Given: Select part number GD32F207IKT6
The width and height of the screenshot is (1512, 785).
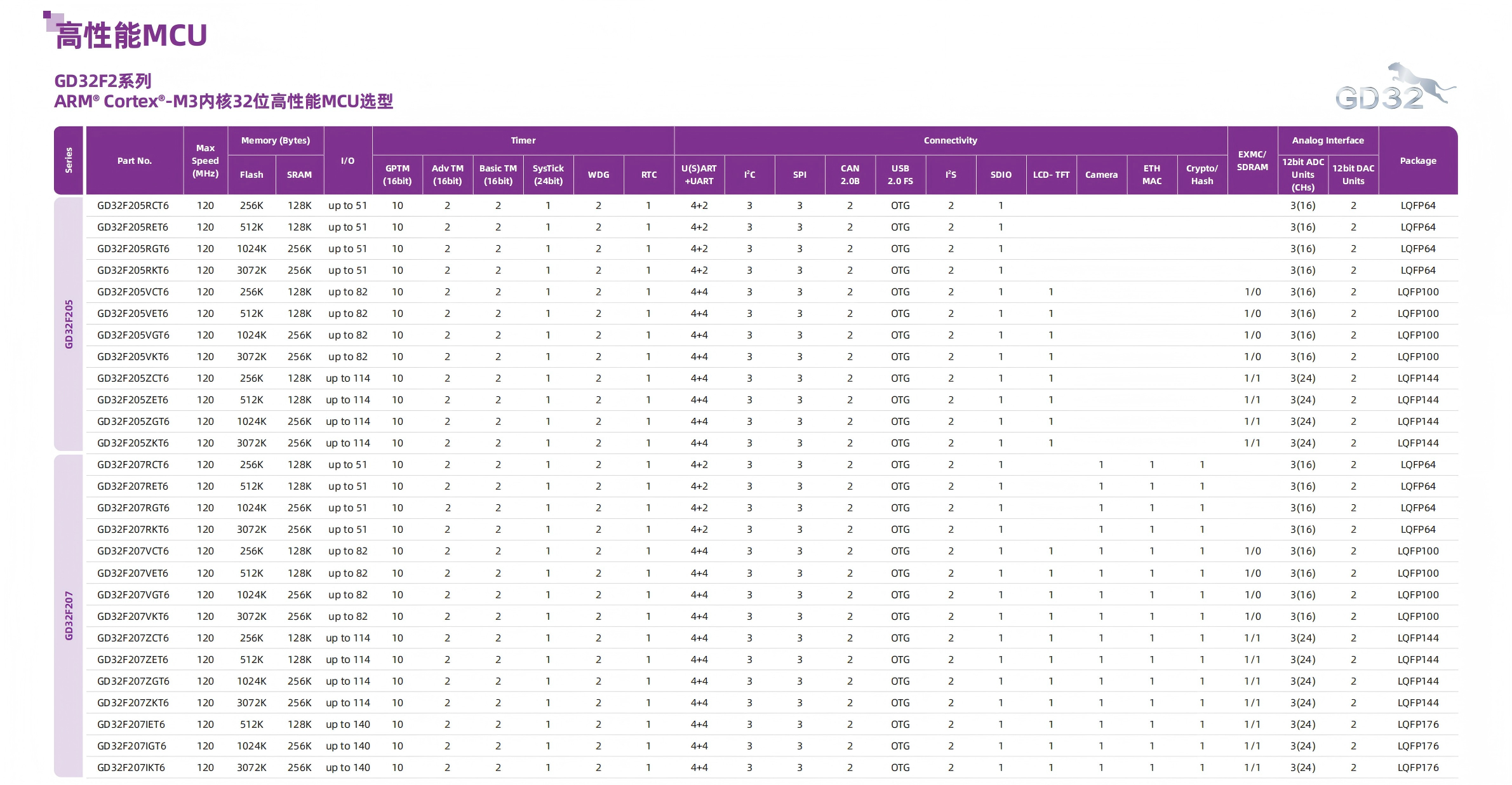Looking at the screenshot, I should click(x=131, y=767).
